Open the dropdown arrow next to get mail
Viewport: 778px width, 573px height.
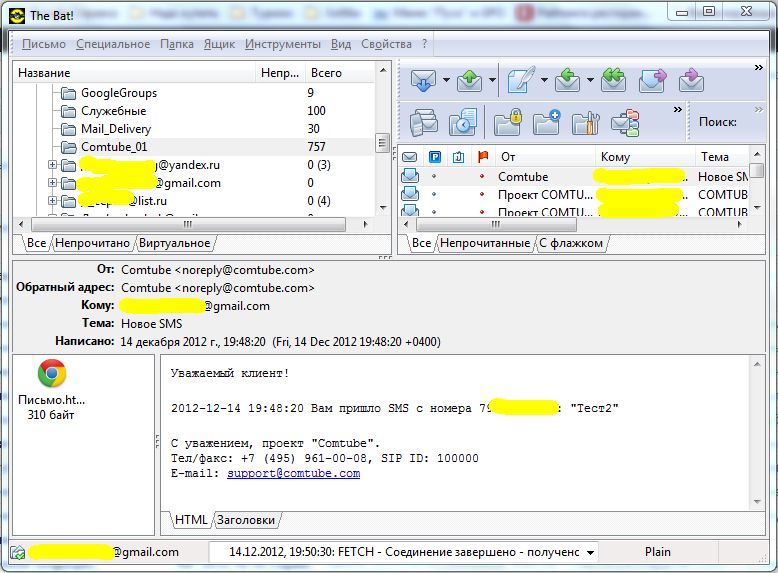[446, 80]
